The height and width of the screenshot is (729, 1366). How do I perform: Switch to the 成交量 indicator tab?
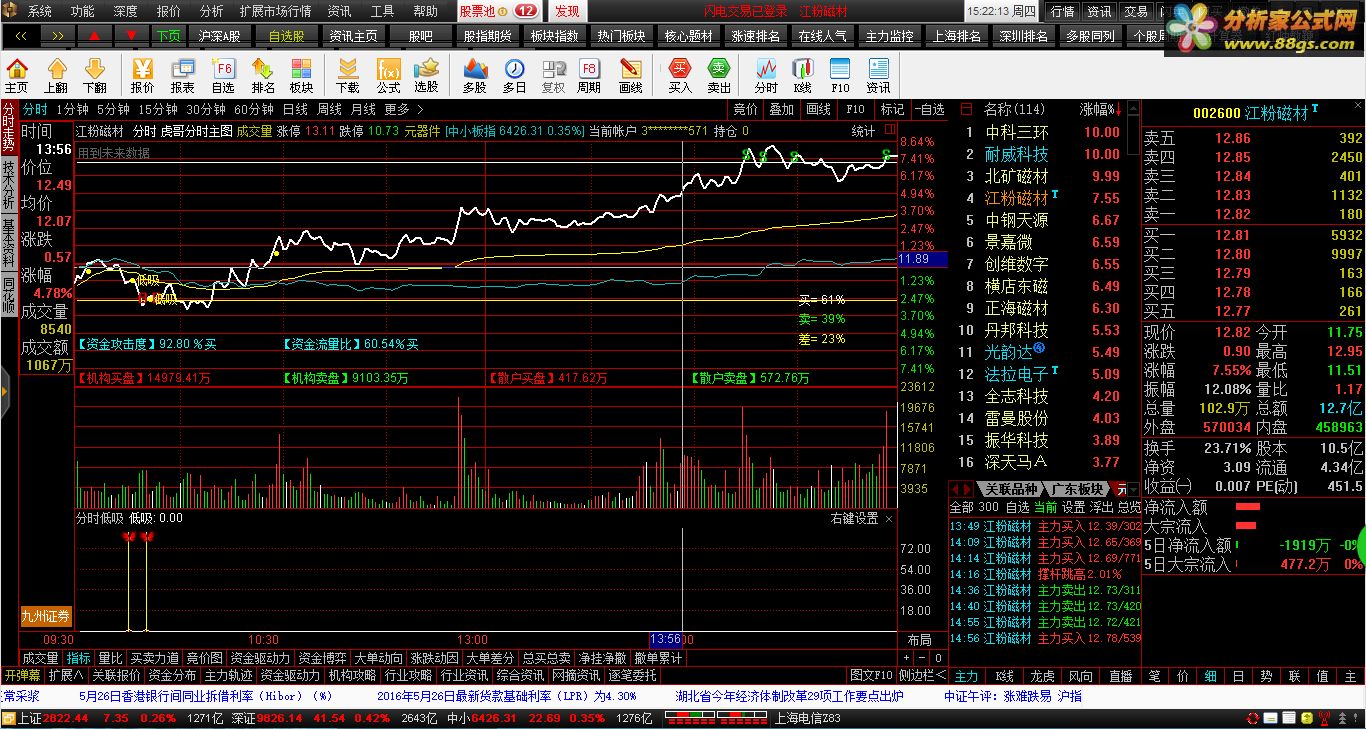pos(40,658)
